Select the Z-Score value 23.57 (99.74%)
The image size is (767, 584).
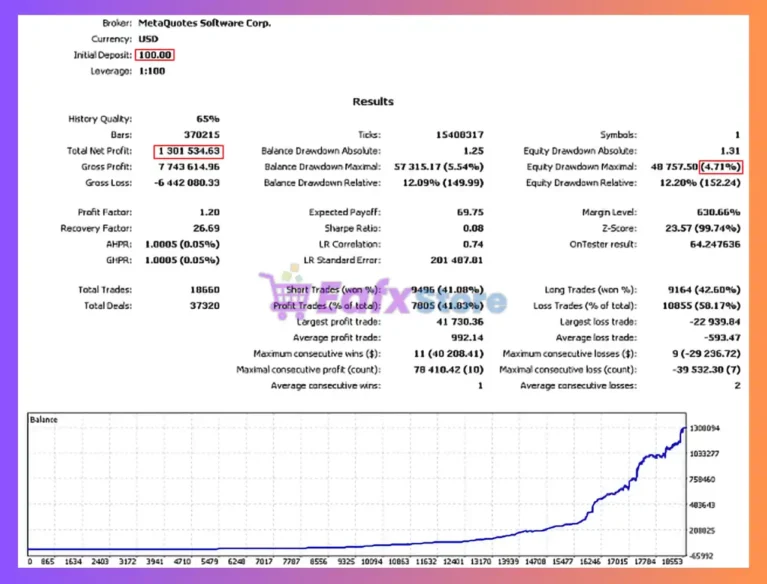[x=703, y=228]
